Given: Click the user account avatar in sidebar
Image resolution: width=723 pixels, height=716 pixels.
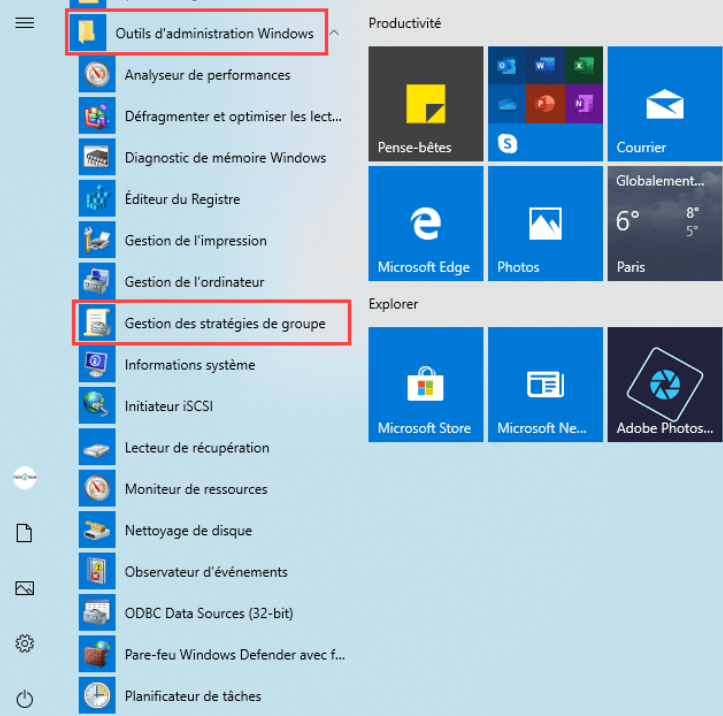Looking at the screenshot, I should 24,477.
